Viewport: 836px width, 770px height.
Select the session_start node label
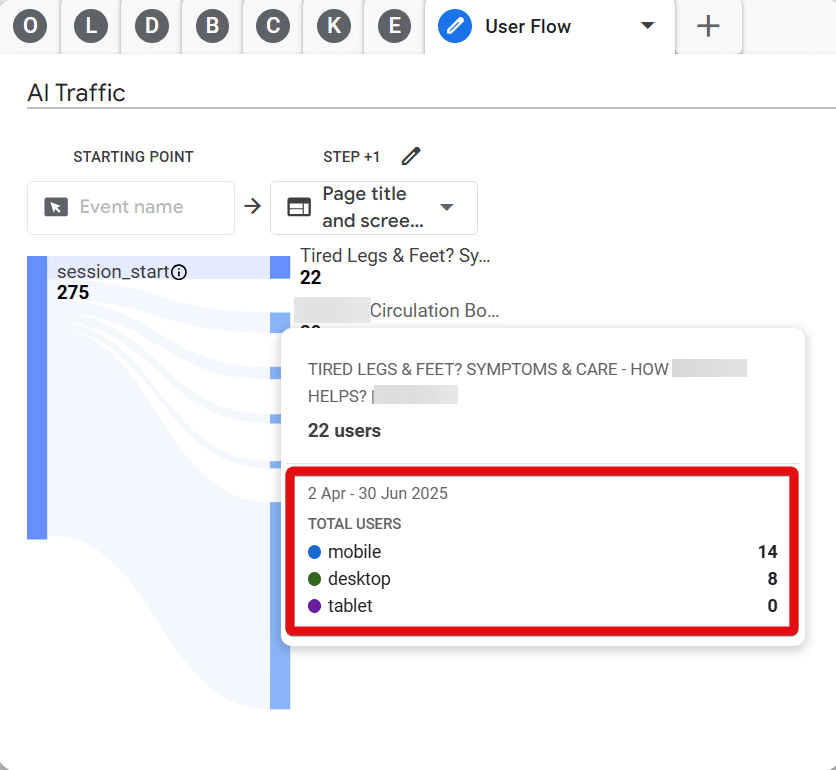[113, 271]
